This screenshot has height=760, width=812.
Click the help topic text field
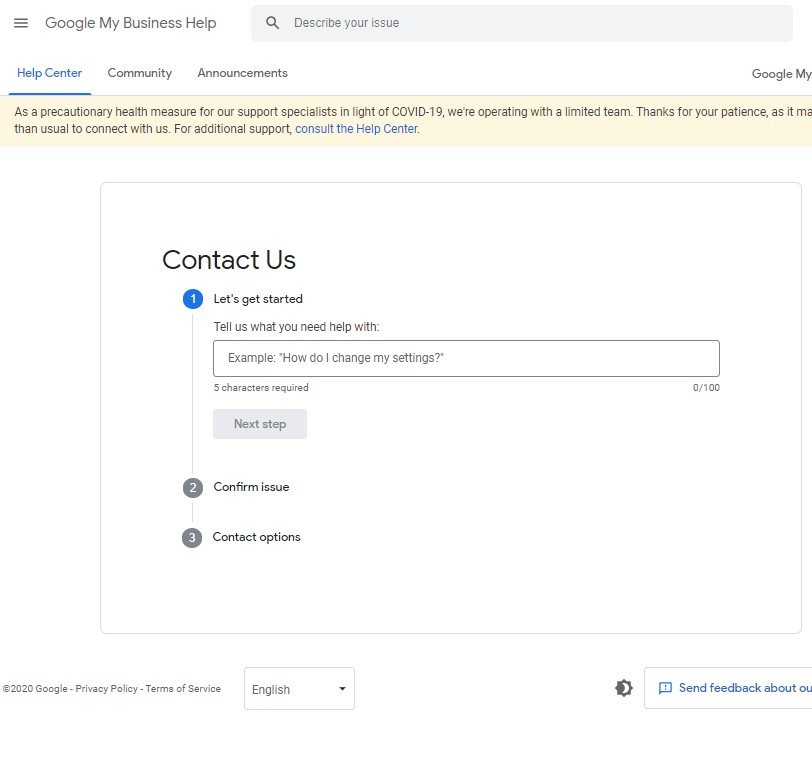[466, 358]
